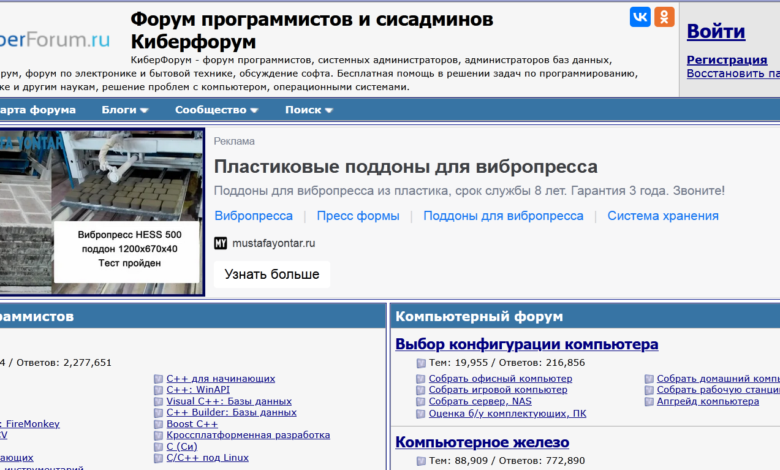This screenshot has width=780, height=470.
Task: Open the C++: WinAPI subforum
Action: click(x=198, y=390)
